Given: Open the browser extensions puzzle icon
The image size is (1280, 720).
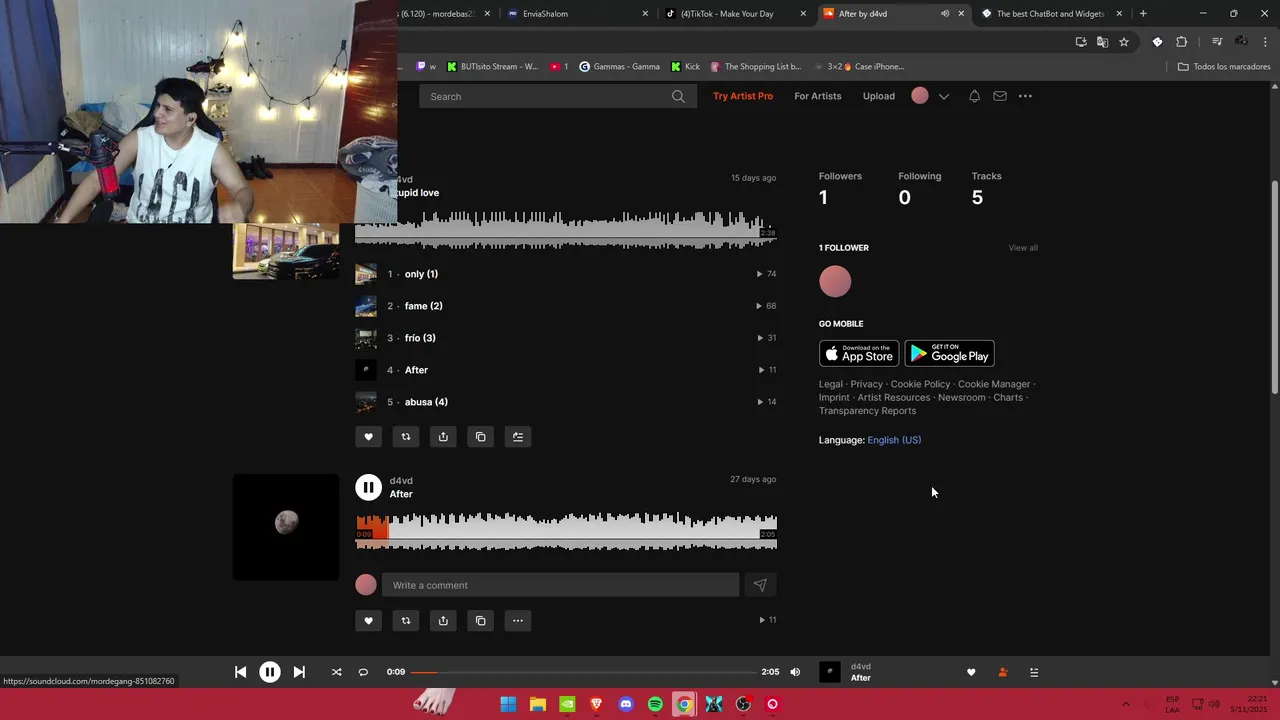Looking at the screenshot, I should click(1182, 42).
